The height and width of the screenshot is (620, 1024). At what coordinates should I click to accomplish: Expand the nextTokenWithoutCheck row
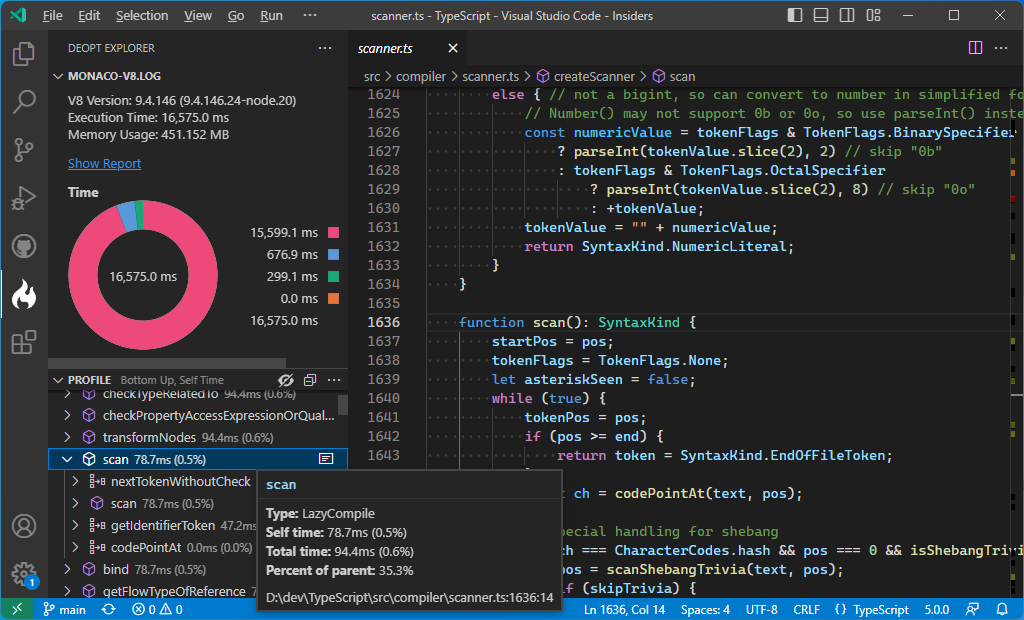[75, 481]
